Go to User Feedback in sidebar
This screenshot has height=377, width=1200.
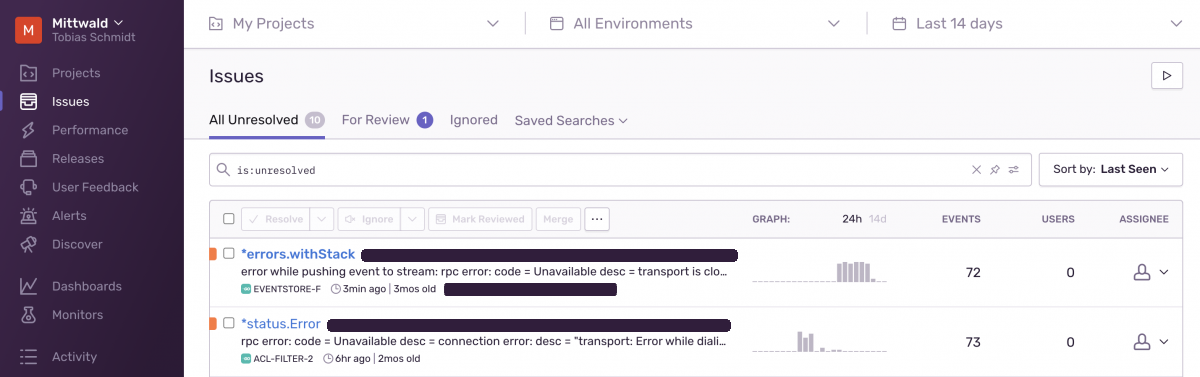pos(95,187)
